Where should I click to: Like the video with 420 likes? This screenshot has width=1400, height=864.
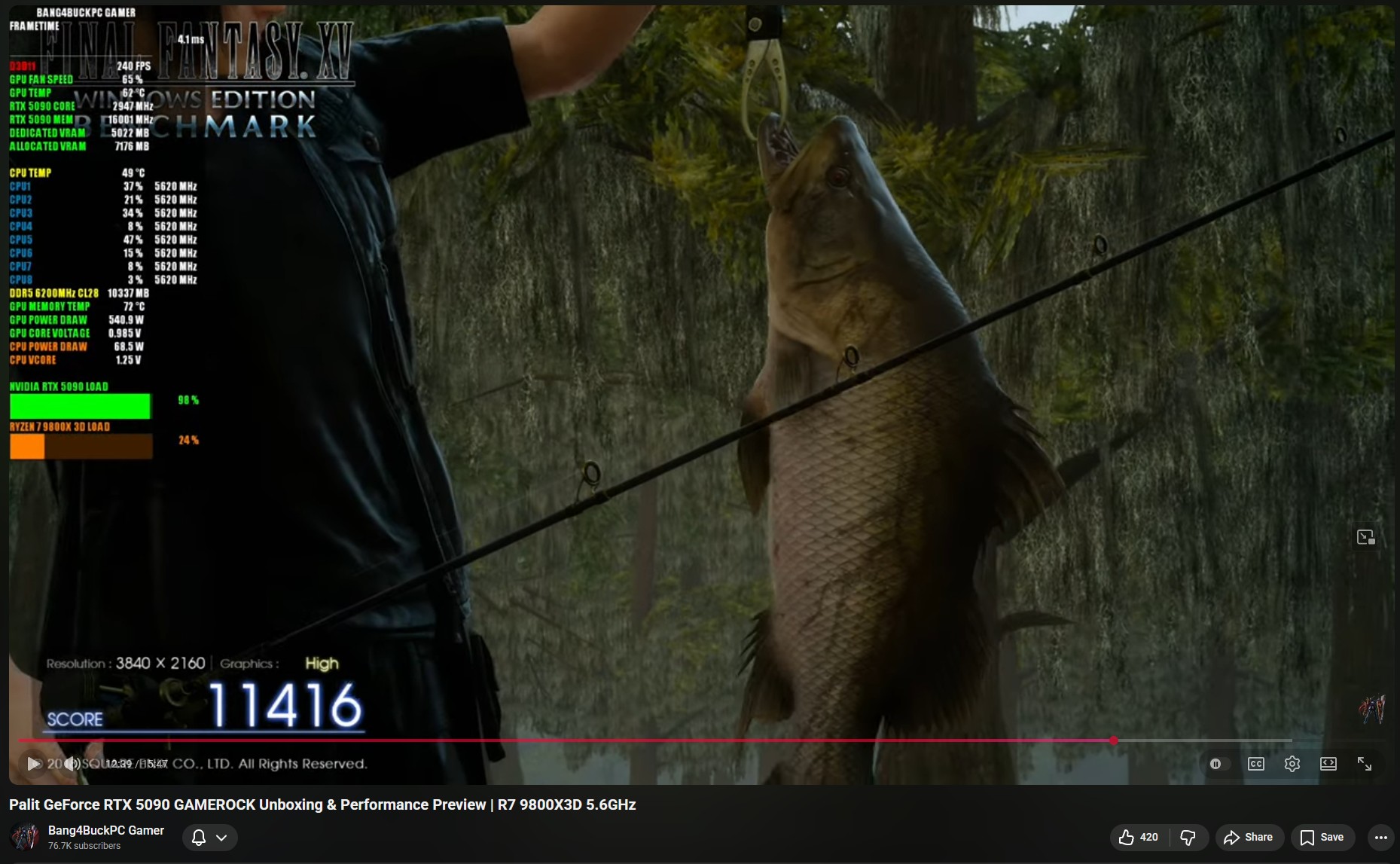[x=1138, y=838]
